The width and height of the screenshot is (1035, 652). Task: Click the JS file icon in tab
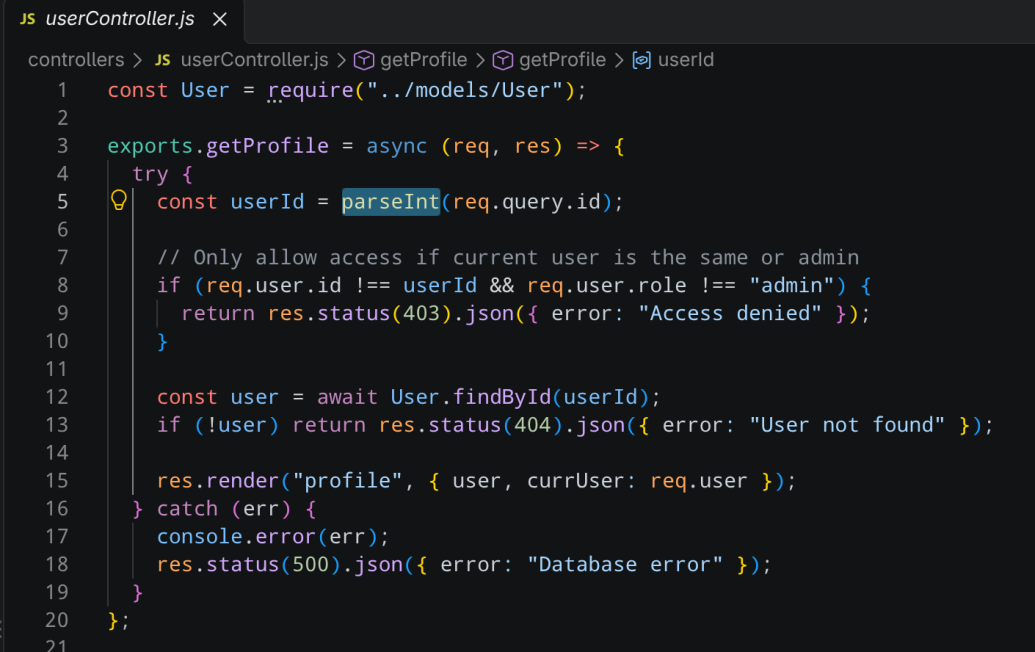click(x=28, y=19)
